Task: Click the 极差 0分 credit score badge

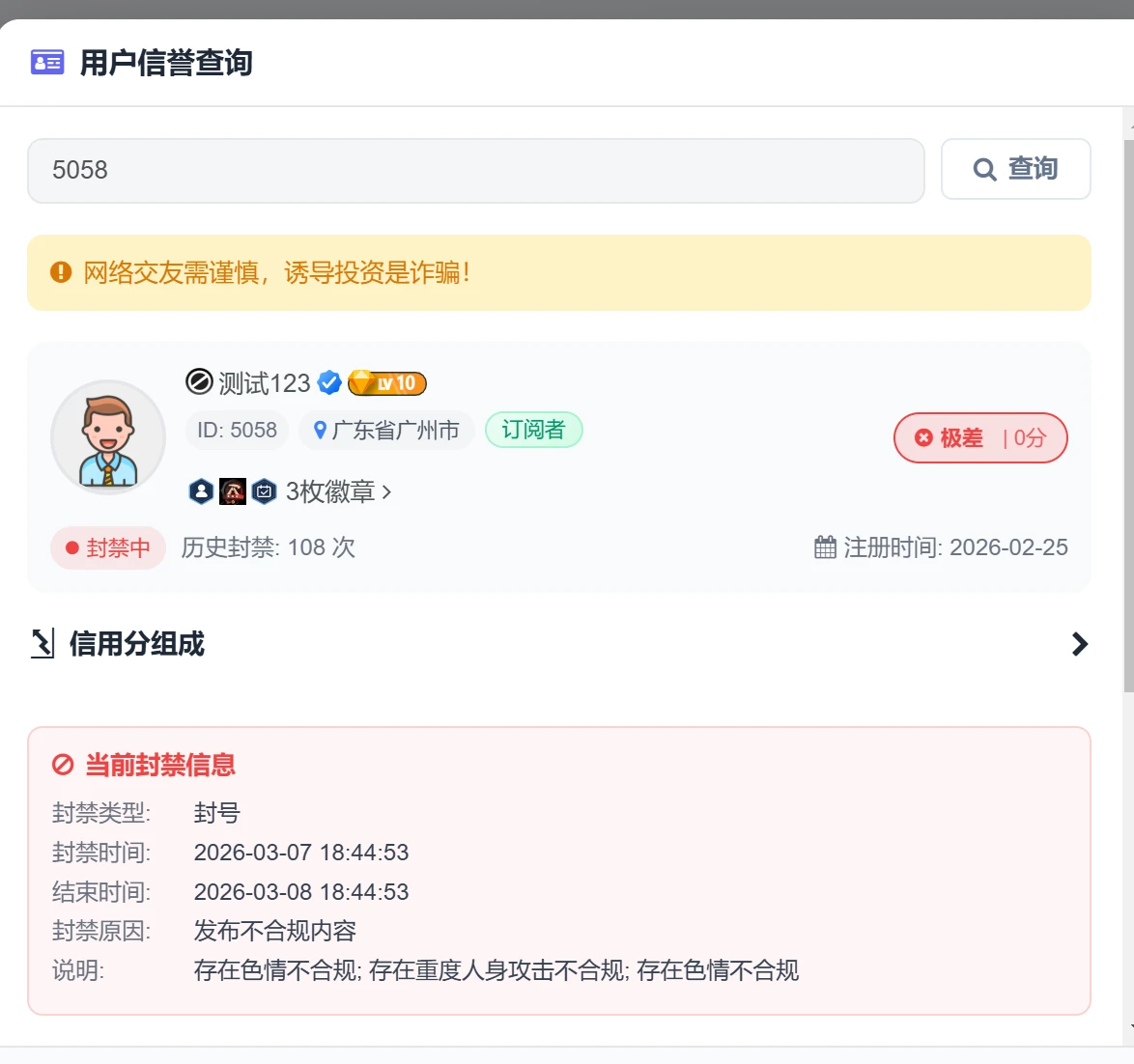Action: pyautogui.click(x=980, y=437)
